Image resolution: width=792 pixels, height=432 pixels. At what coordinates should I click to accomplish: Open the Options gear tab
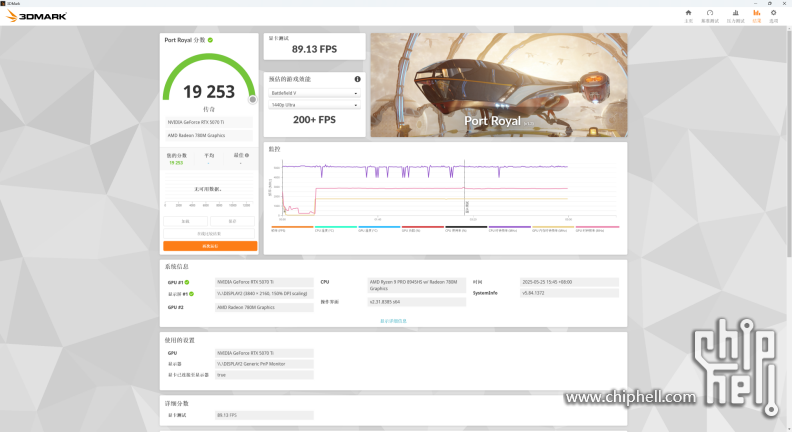tap(773, 16)
